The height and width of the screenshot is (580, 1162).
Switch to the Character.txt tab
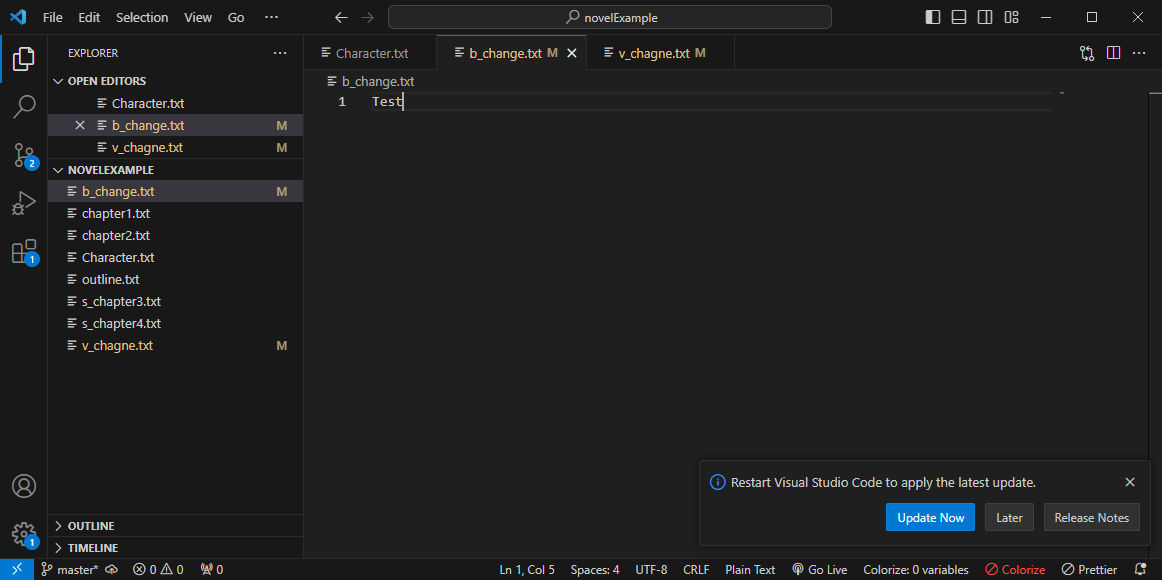pyautogui.click(x=370, y=53)
